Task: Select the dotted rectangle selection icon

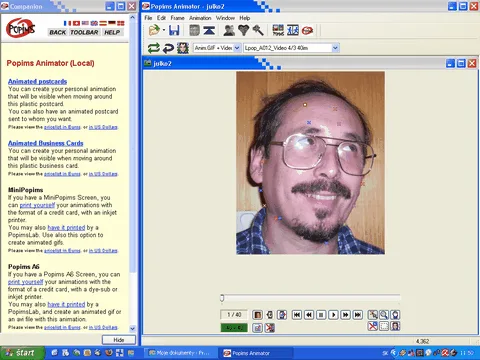Action: [x=384, y=326]
